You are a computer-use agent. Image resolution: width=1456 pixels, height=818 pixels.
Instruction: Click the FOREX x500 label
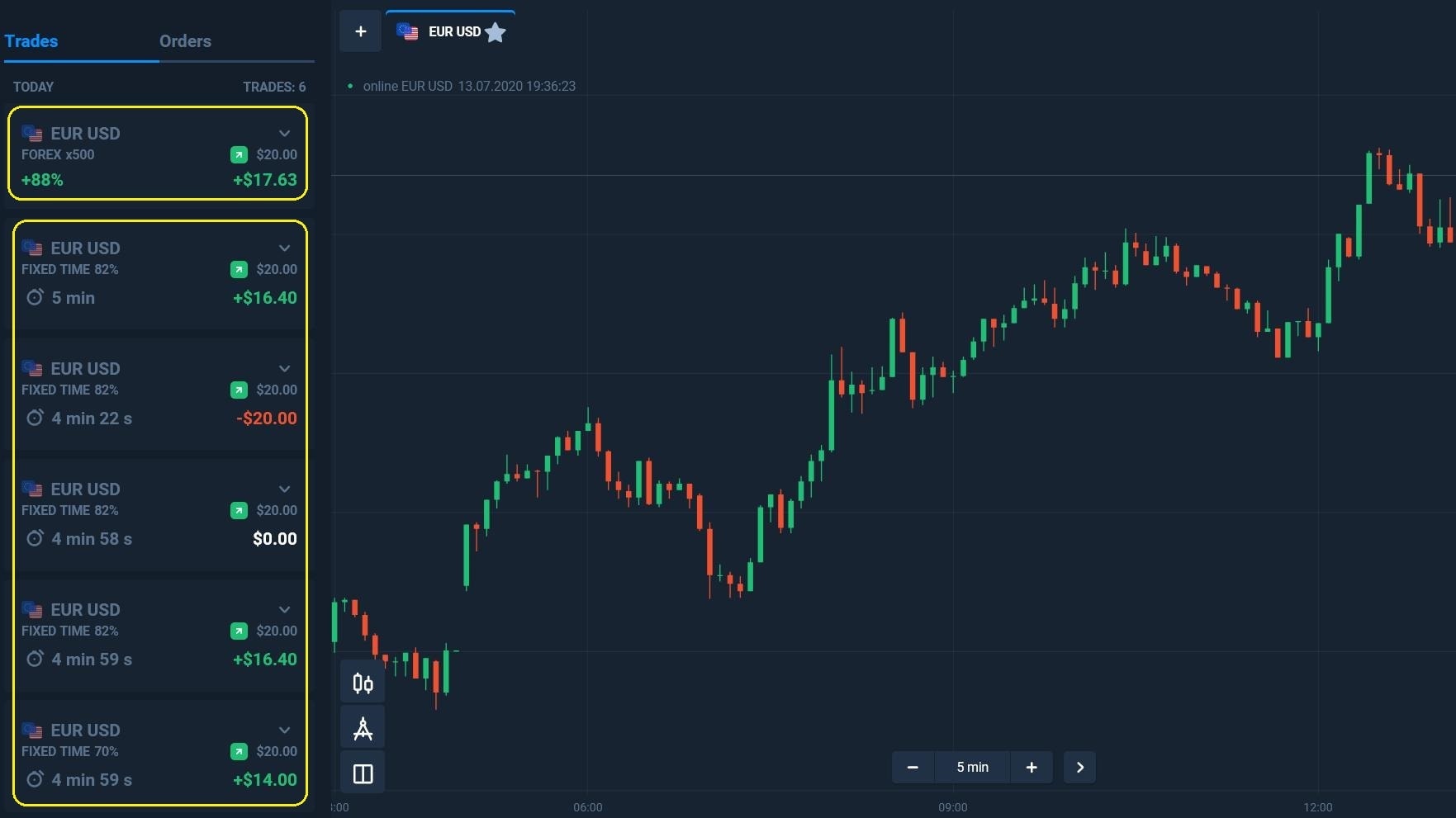tap(58, 154)
